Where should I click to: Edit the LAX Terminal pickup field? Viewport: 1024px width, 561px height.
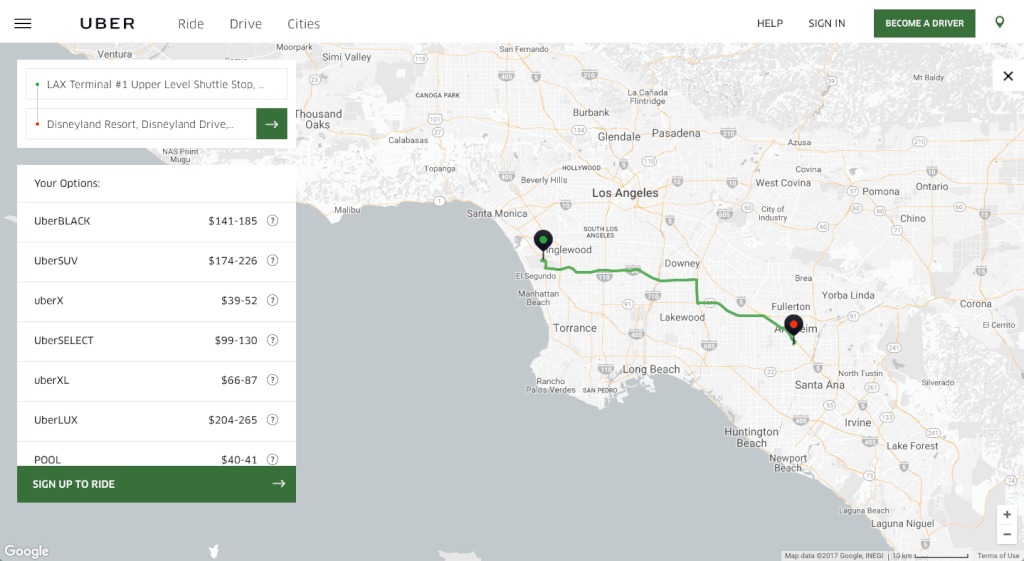[156, 84]
